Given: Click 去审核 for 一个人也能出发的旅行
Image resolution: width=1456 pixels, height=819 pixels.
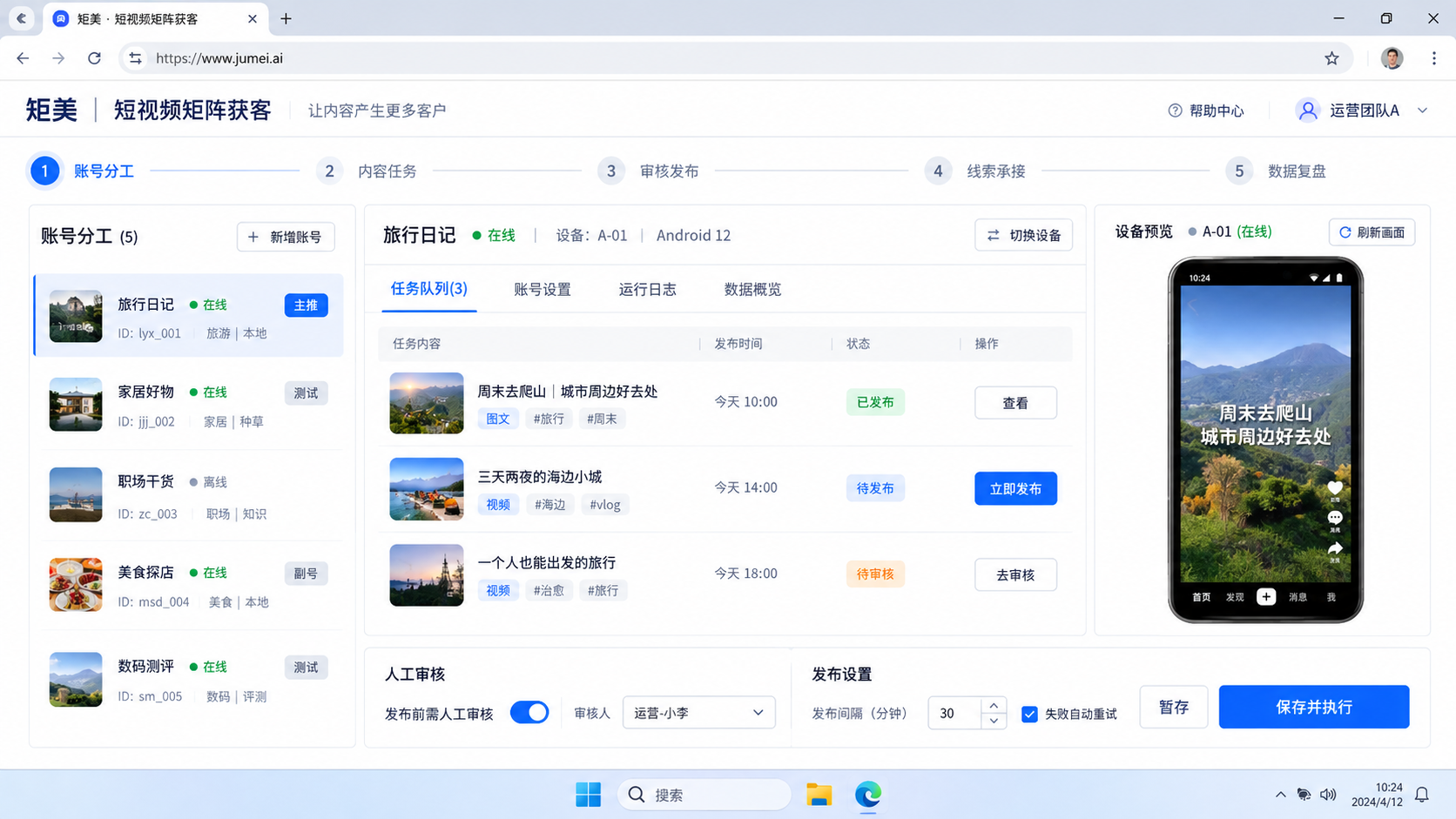Looking at the screenshot, I should (1015, 574).
